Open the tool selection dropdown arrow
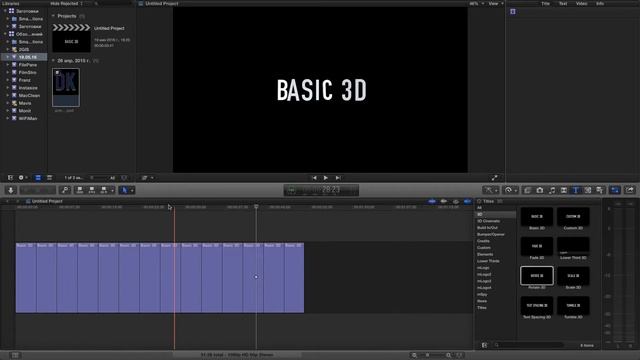 (x=132, y=191)
